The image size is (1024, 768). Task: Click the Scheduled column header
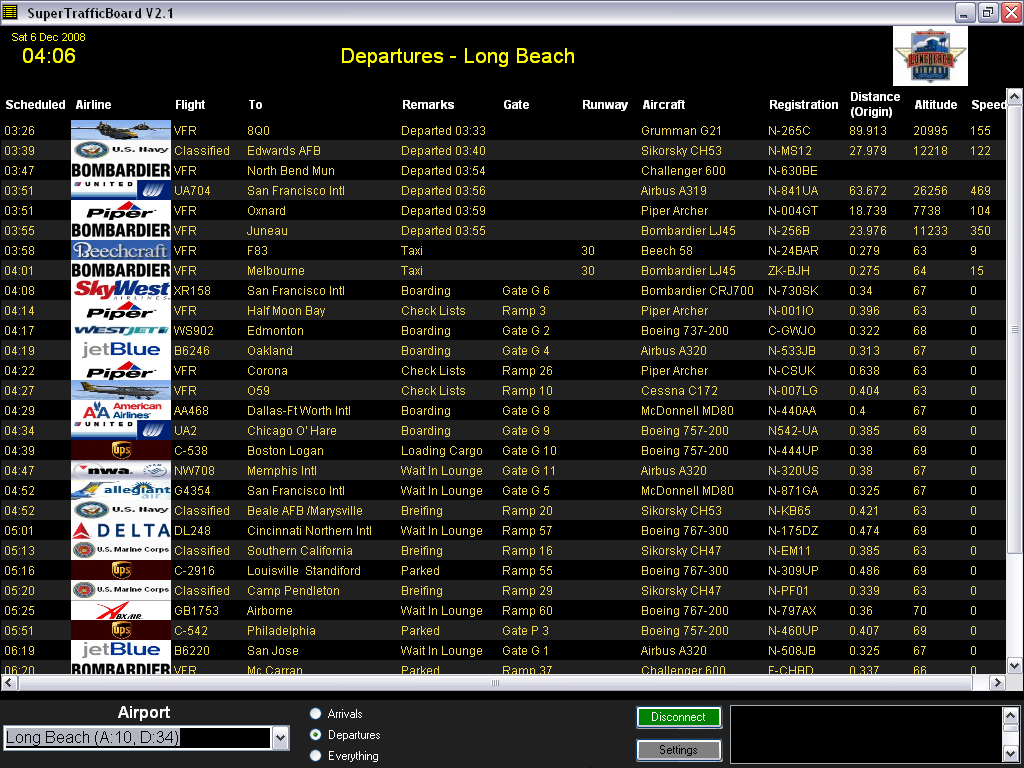click(35, 105)
